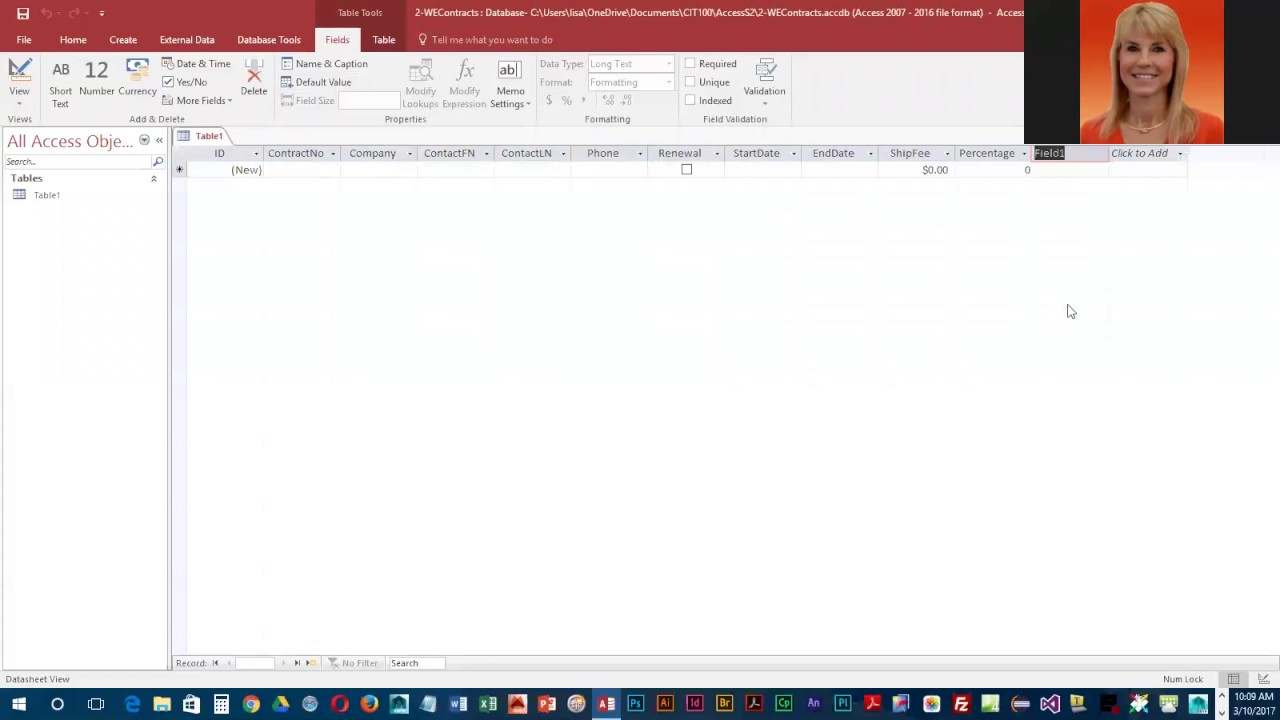The height and width of the screenshot is (720, 1280).
Task: Add a Yes/No field
Action: click(x=184, y=82)
